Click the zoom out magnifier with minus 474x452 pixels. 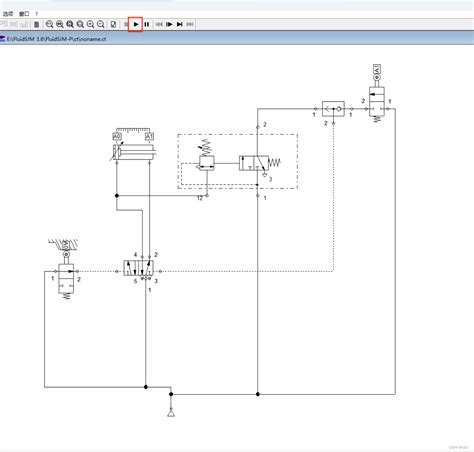101,24
